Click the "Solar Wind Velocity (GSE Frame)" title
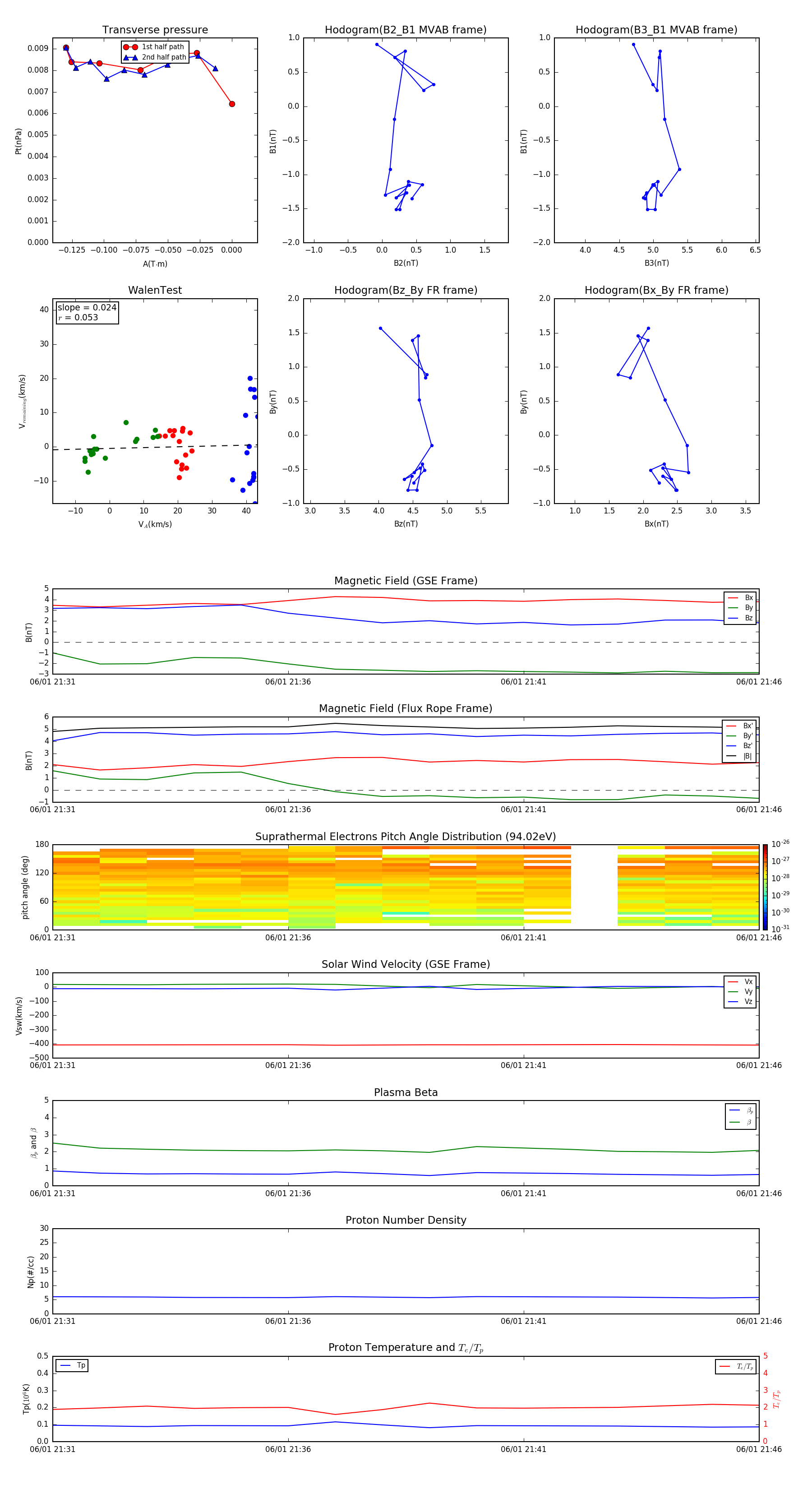This screenshot has height=1489, width=812. coord(406,965)
